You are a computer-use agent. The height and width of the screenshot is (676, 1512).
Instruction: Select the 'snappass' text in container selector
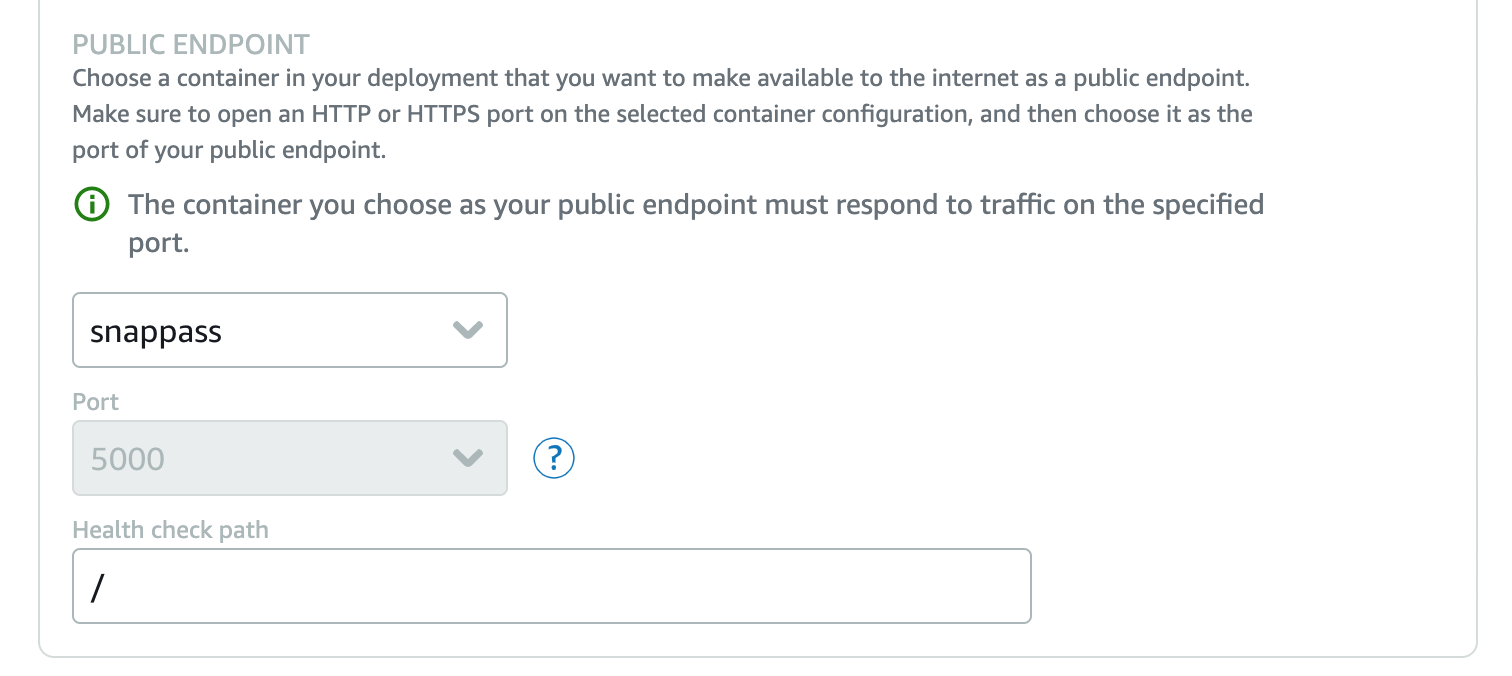pyautogui.click(x=156, y=332)
